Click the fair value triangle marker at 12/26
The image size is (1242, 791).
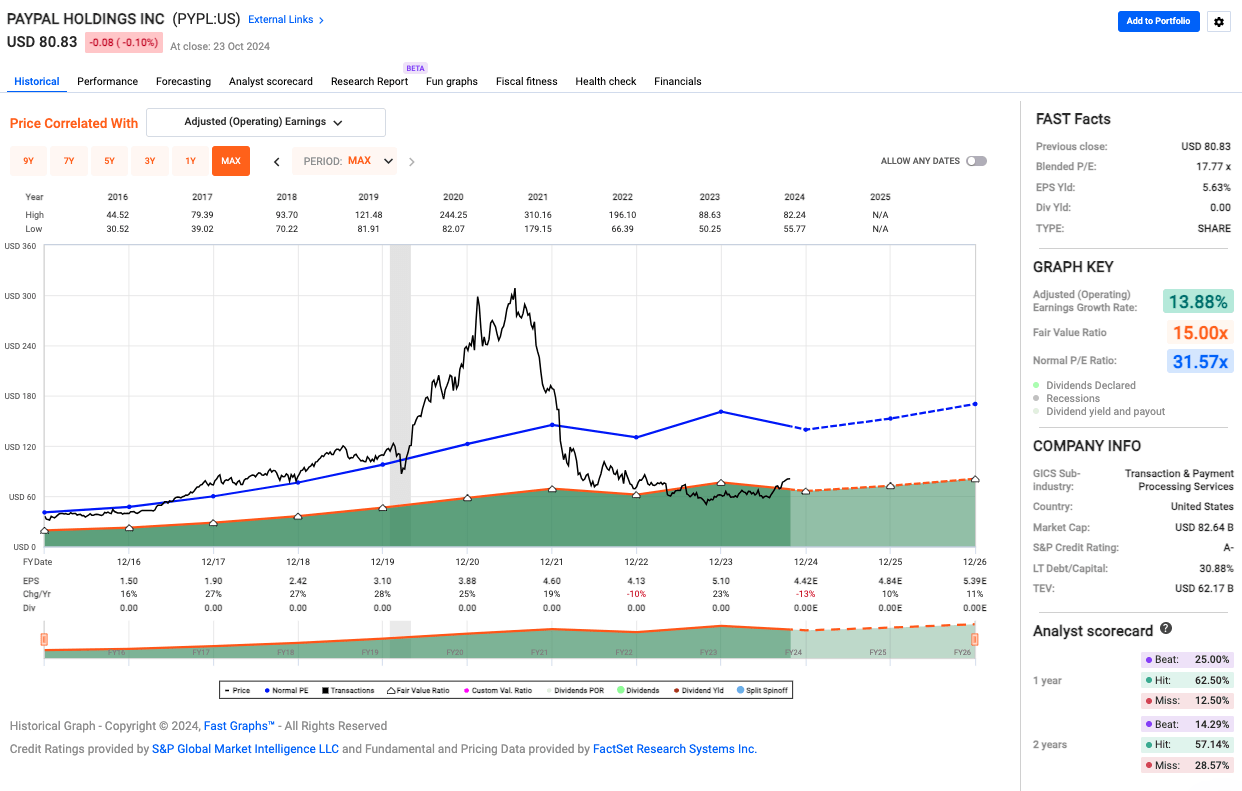(975, 480)
